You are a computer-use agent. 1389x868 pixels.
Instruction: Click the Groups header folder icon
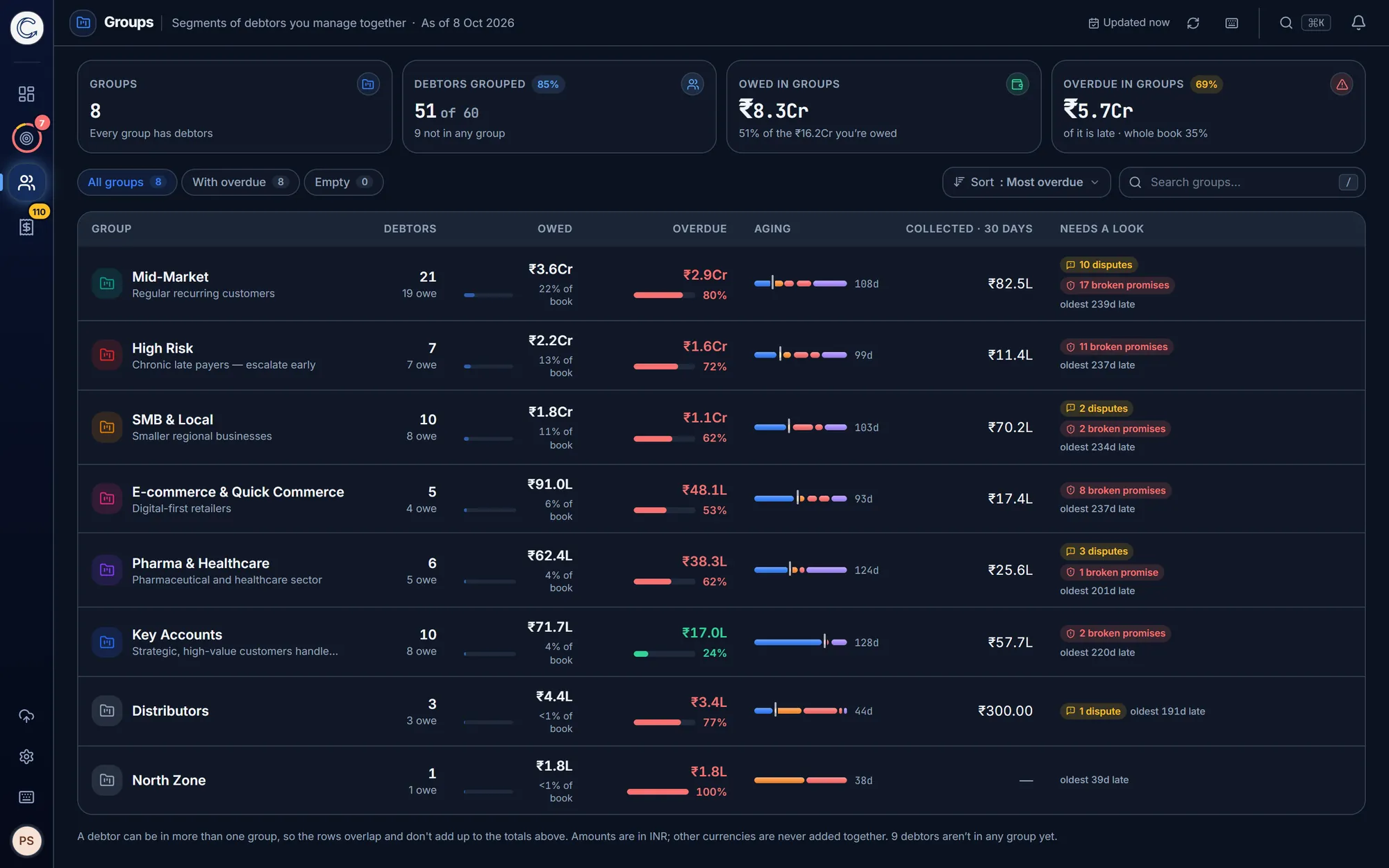coord(83,23)
